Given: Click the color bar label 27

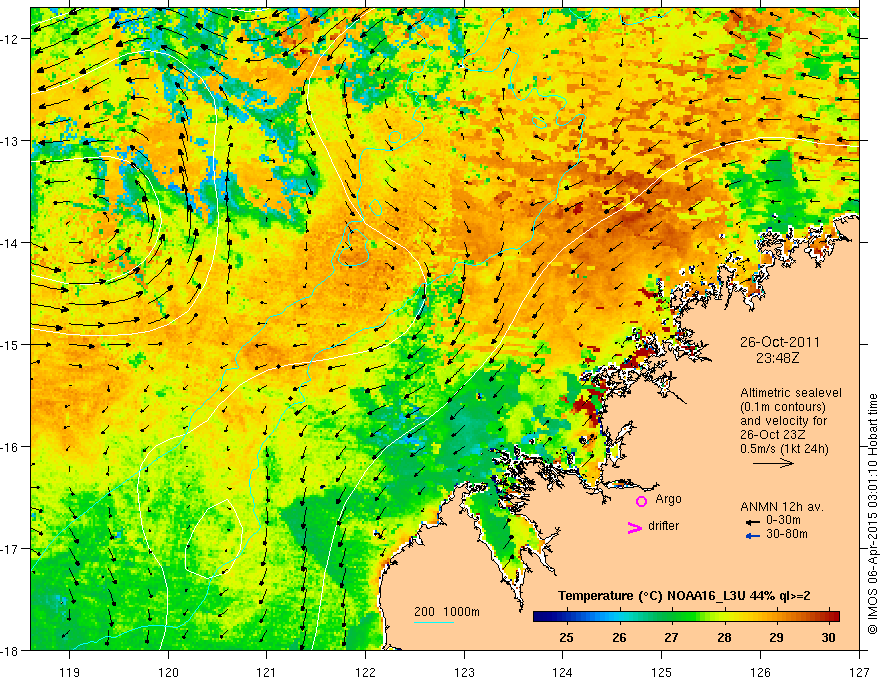Looking at the screenshot, I should pos(671,637).
